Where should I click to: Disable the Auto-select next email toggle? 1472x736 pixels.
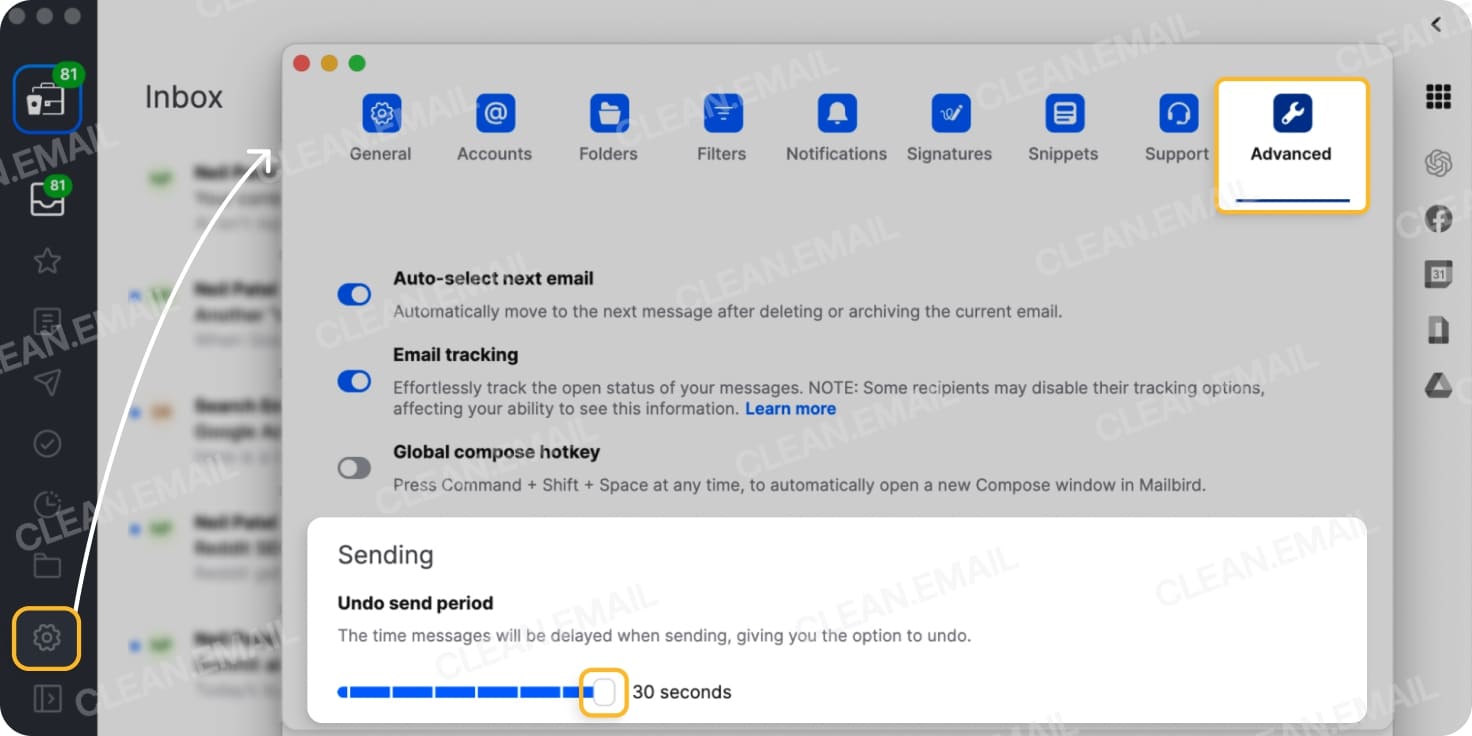(x=354, y=294)
